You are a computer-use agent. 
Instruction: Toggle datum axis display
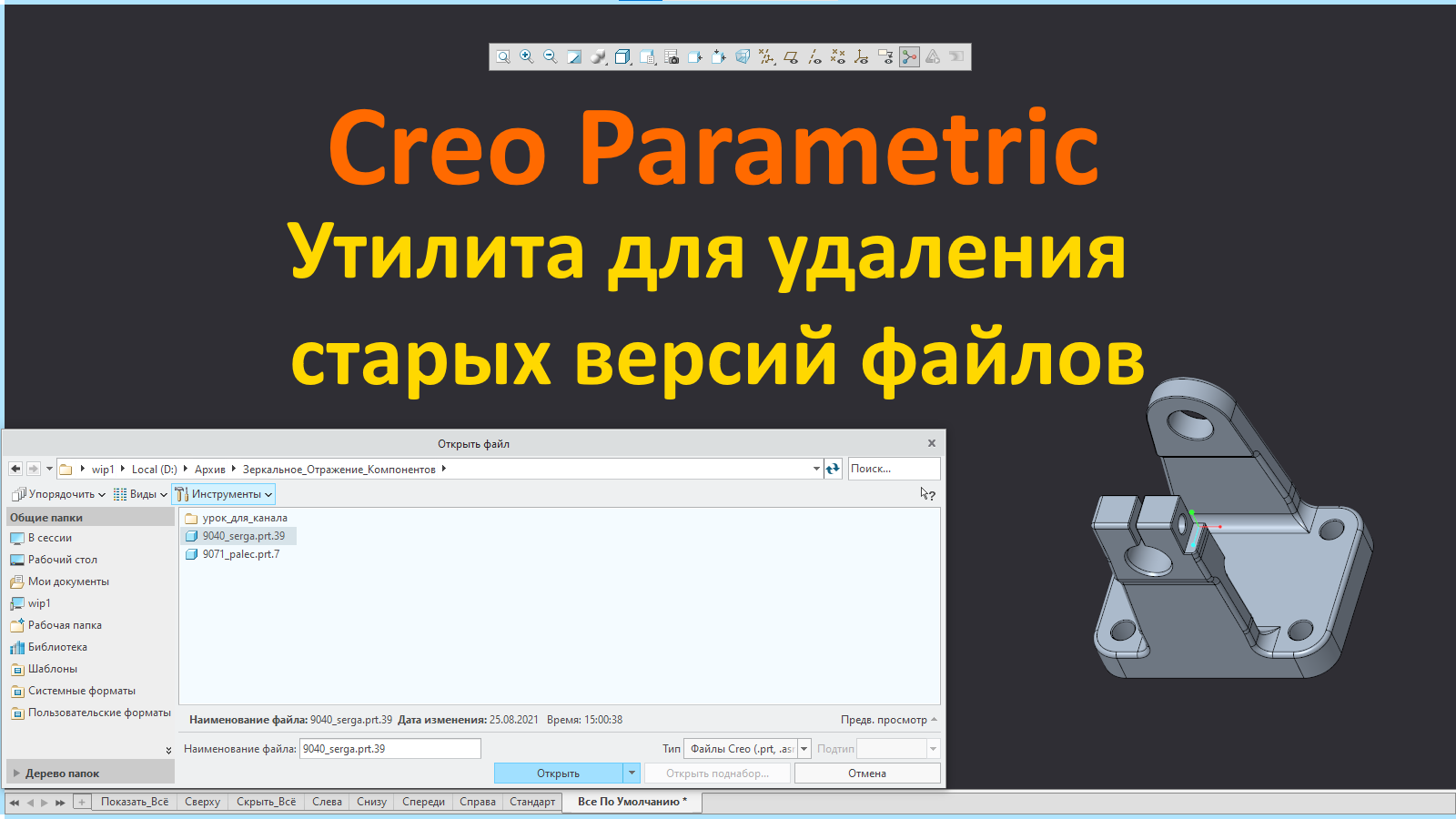point(814,56)
